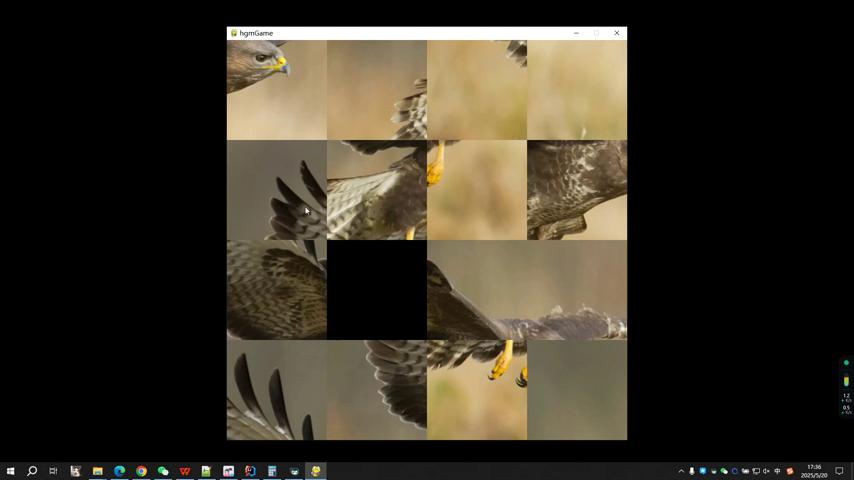The height and width of the screenshot is (480, 854).
Task: Open the clock showing 17:36
Action: [x=813, y=471]
